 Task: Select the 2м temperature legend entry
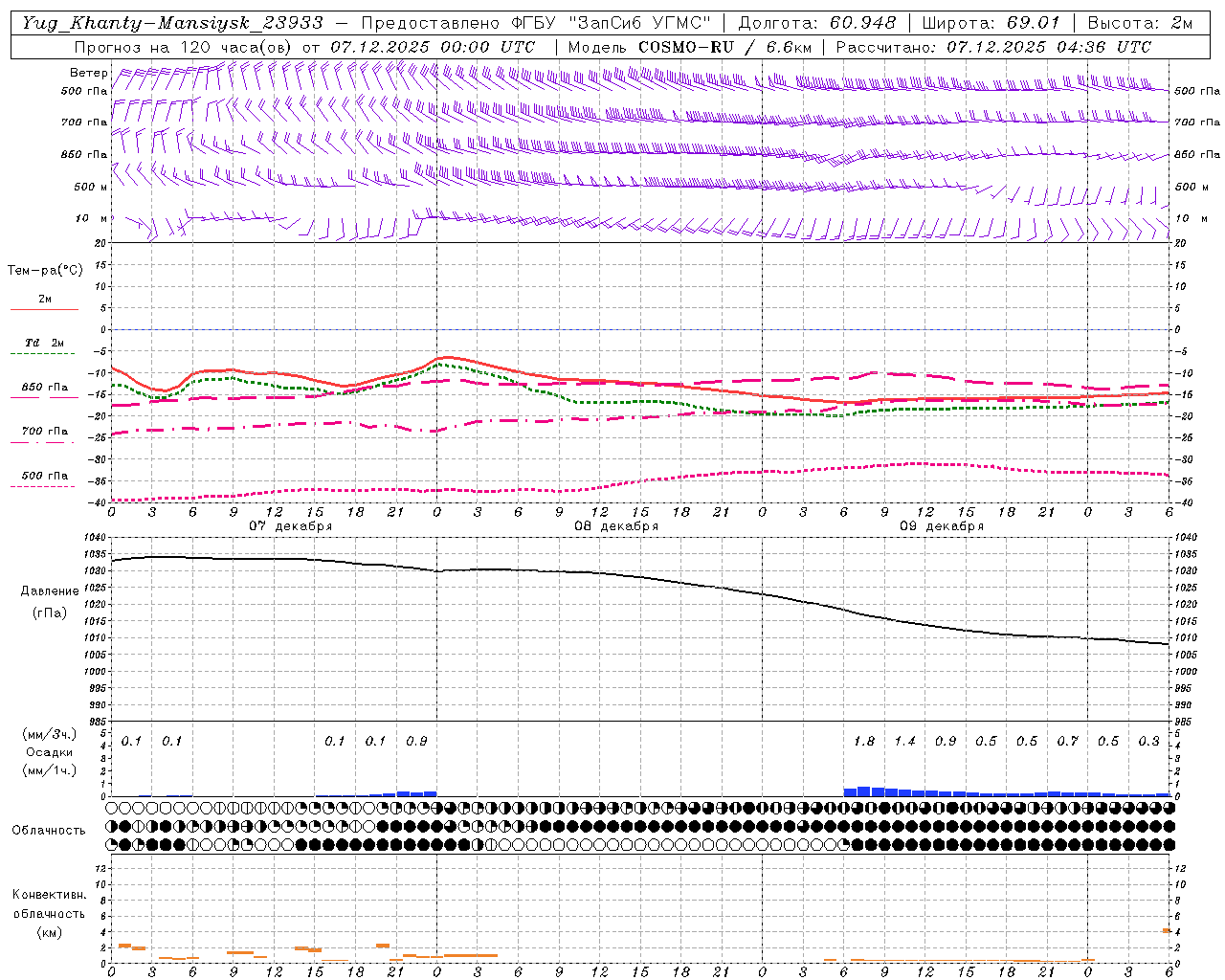click(45, 300)
